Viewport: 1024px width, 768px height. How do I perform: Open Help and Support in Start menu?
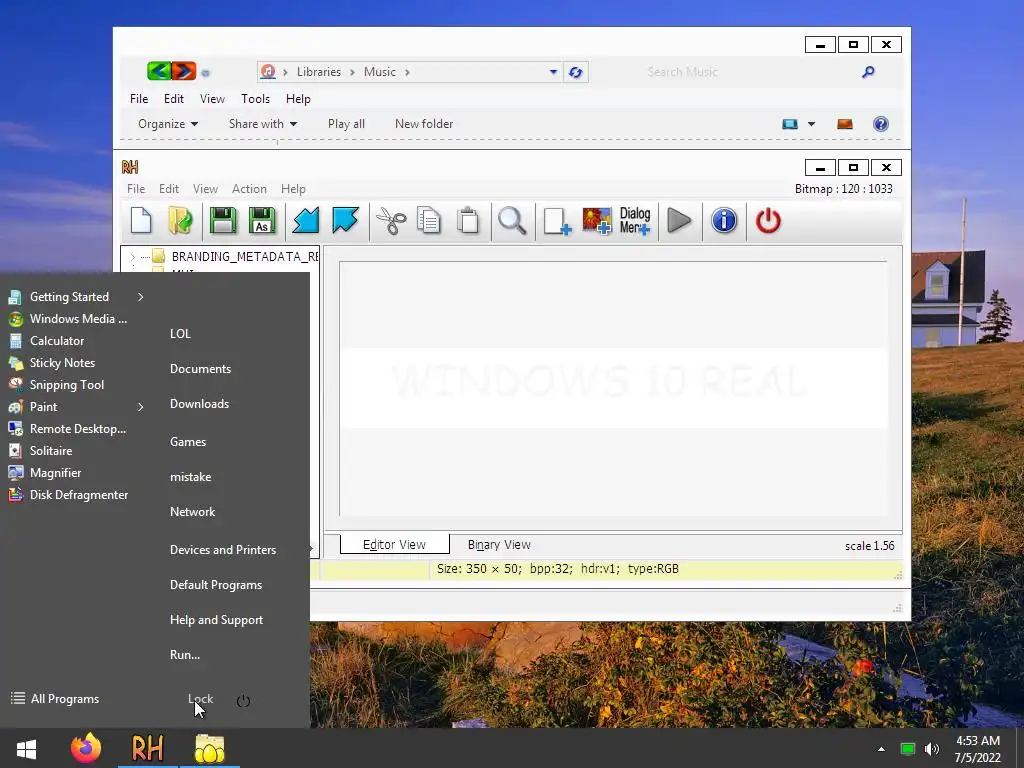(216, 620)
